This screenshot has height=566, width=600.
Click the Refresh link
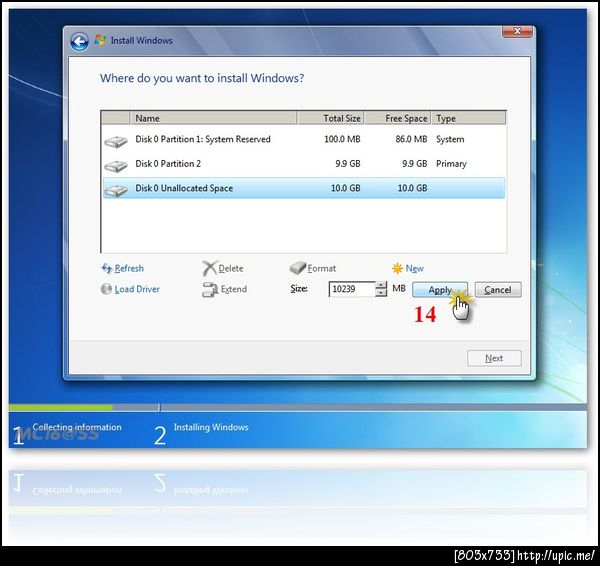129,268
